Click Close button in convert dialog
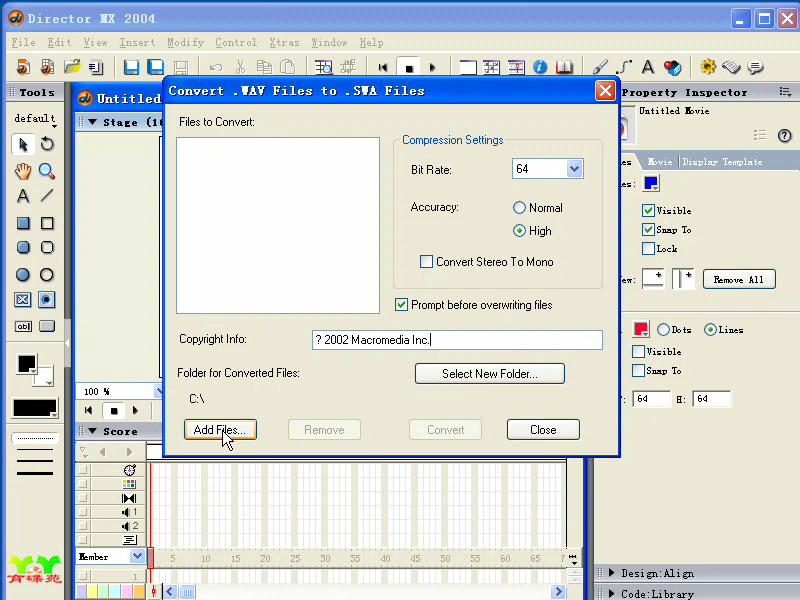The image size is (800, 600). pos(543,430)
